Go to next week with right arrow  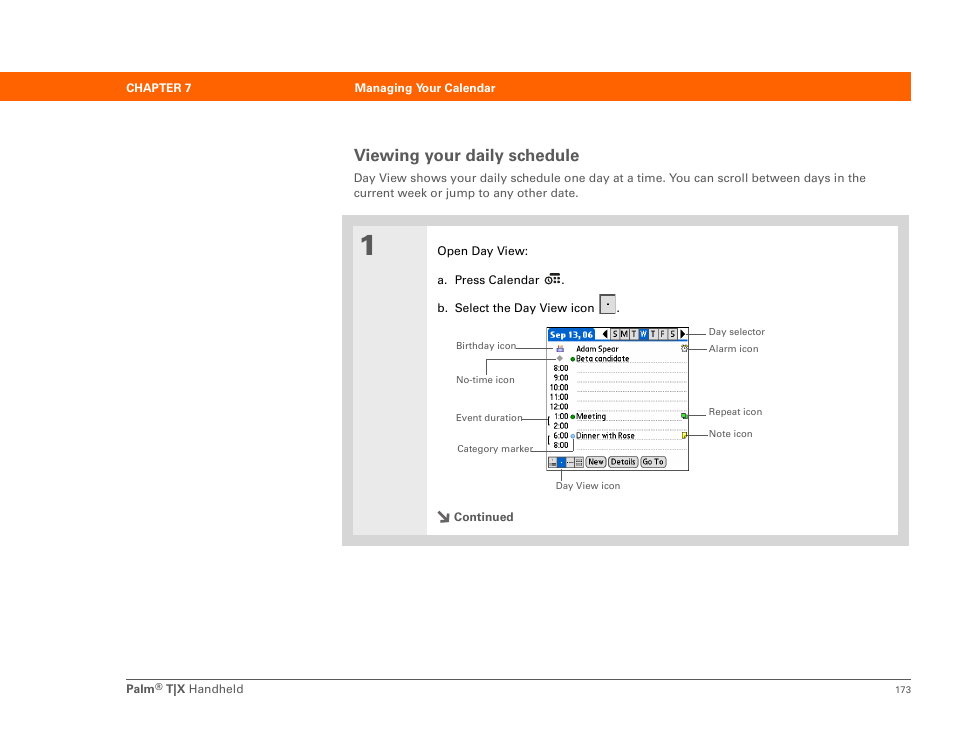click(683, 334)
